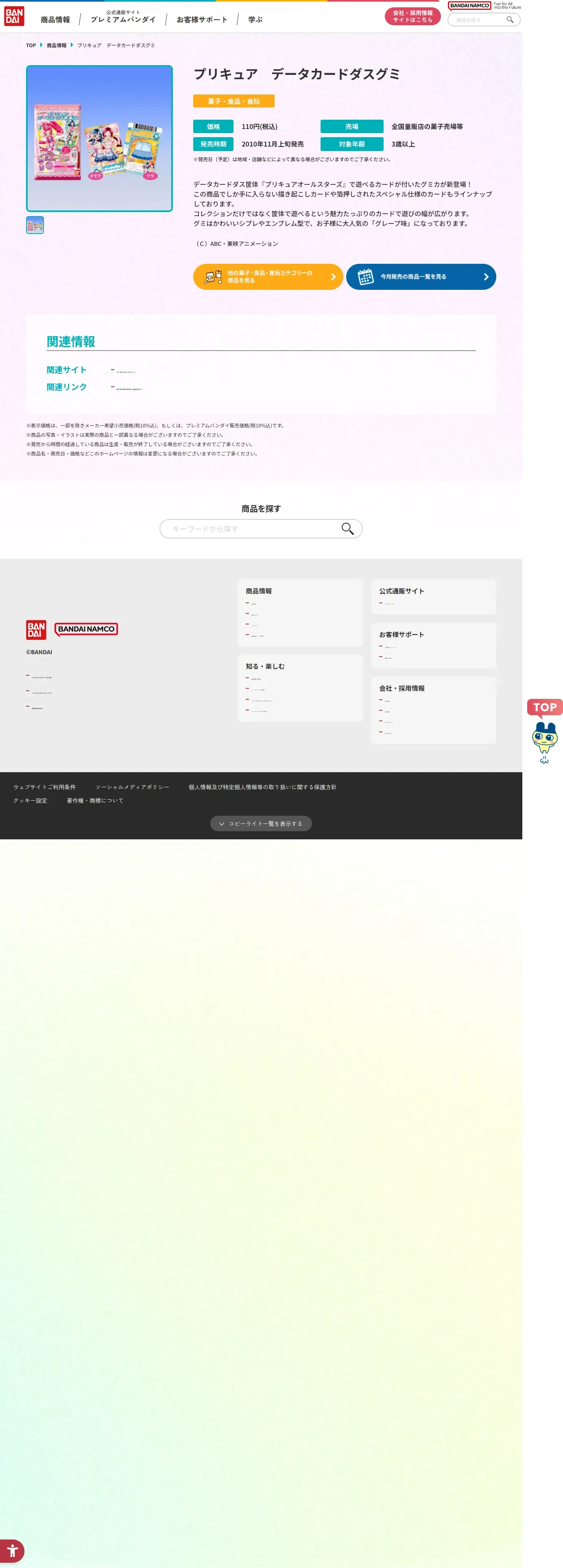Image resolution: width=563 pixels, height=1568 pixels.
Task: Click 今月発売の商品一覧を見る button
Action: 421,277
